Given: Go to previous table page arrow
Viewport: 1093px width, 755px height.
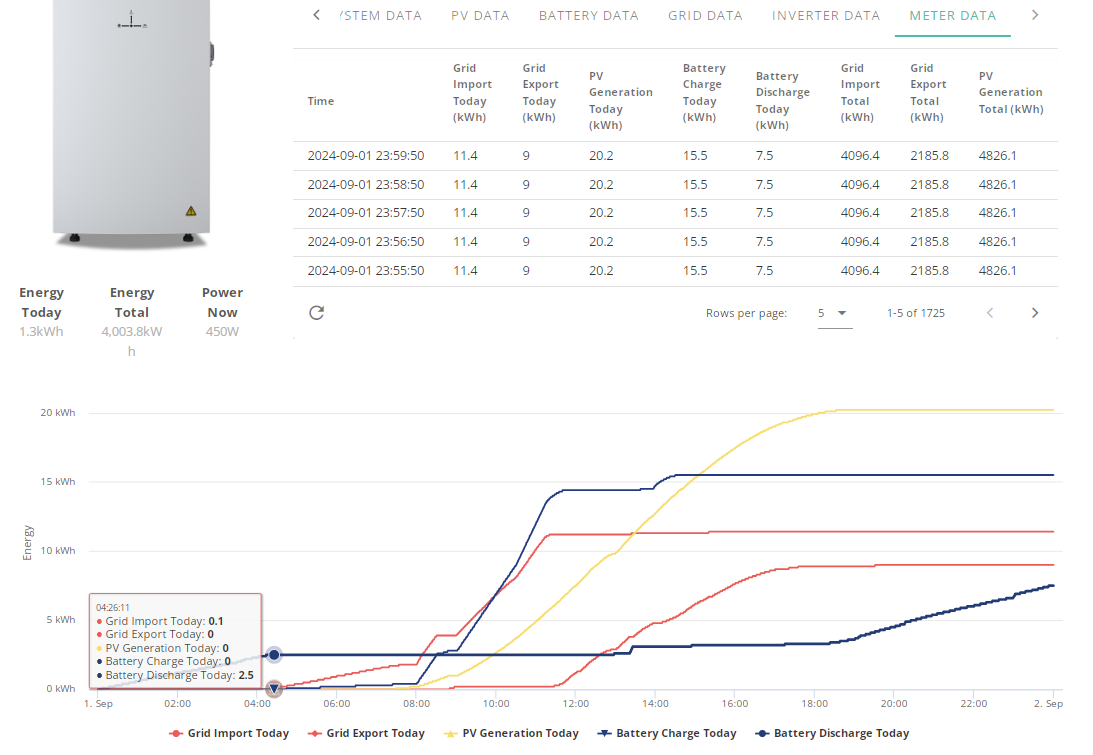Looking at the screenshot, I should 990,313.
